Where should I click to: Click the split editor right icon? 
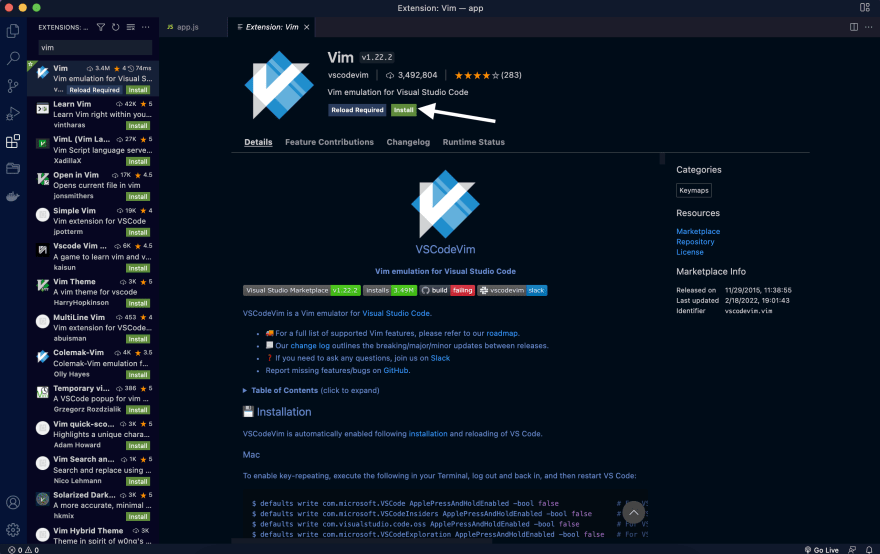click(854, 27)
